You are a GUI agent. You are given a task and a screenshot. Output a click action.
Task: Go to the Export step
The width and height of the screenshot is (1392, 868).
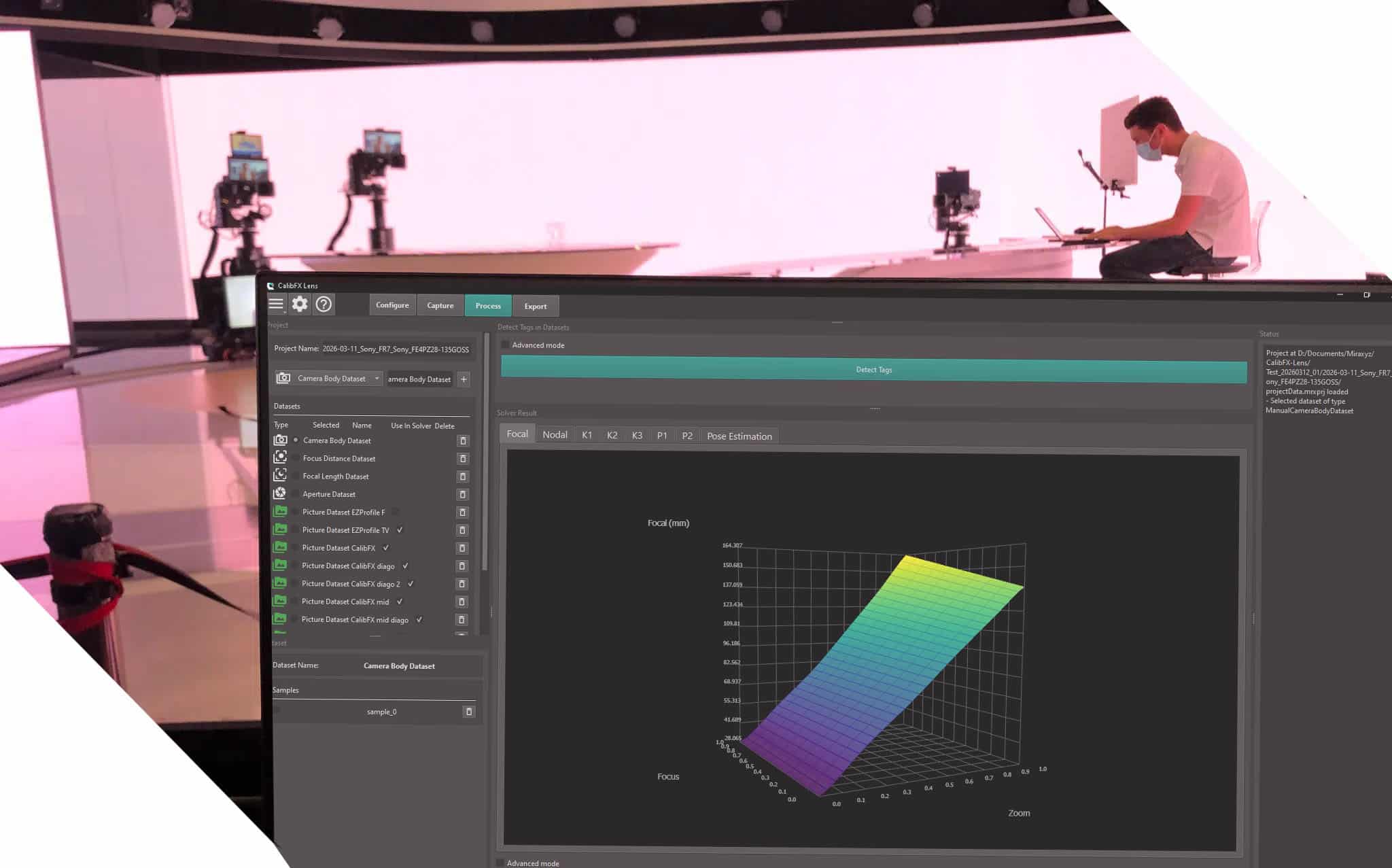tap(535, 307)
